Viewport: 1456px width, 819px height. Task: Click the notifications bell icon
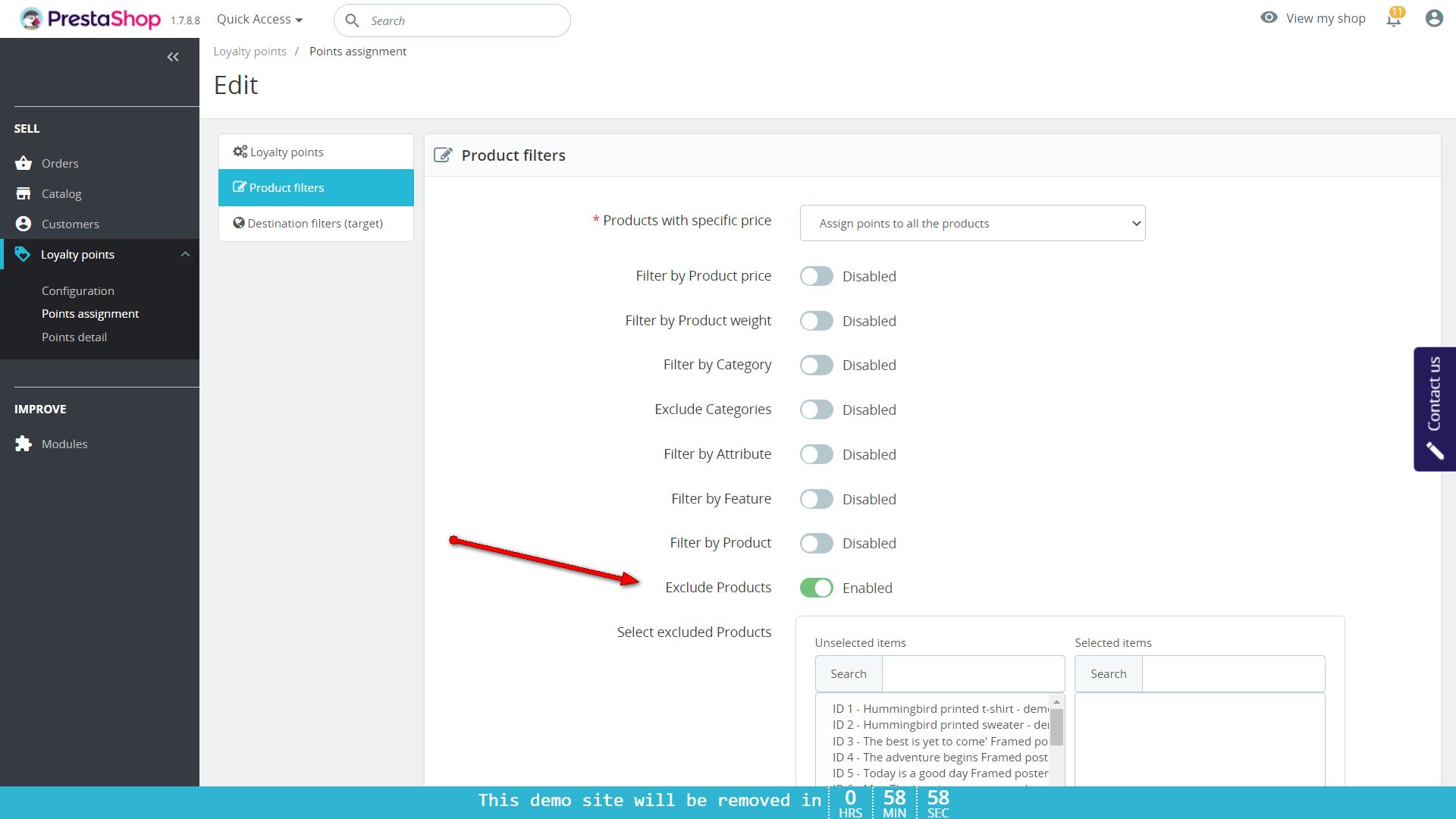(x=1393, y=20)
